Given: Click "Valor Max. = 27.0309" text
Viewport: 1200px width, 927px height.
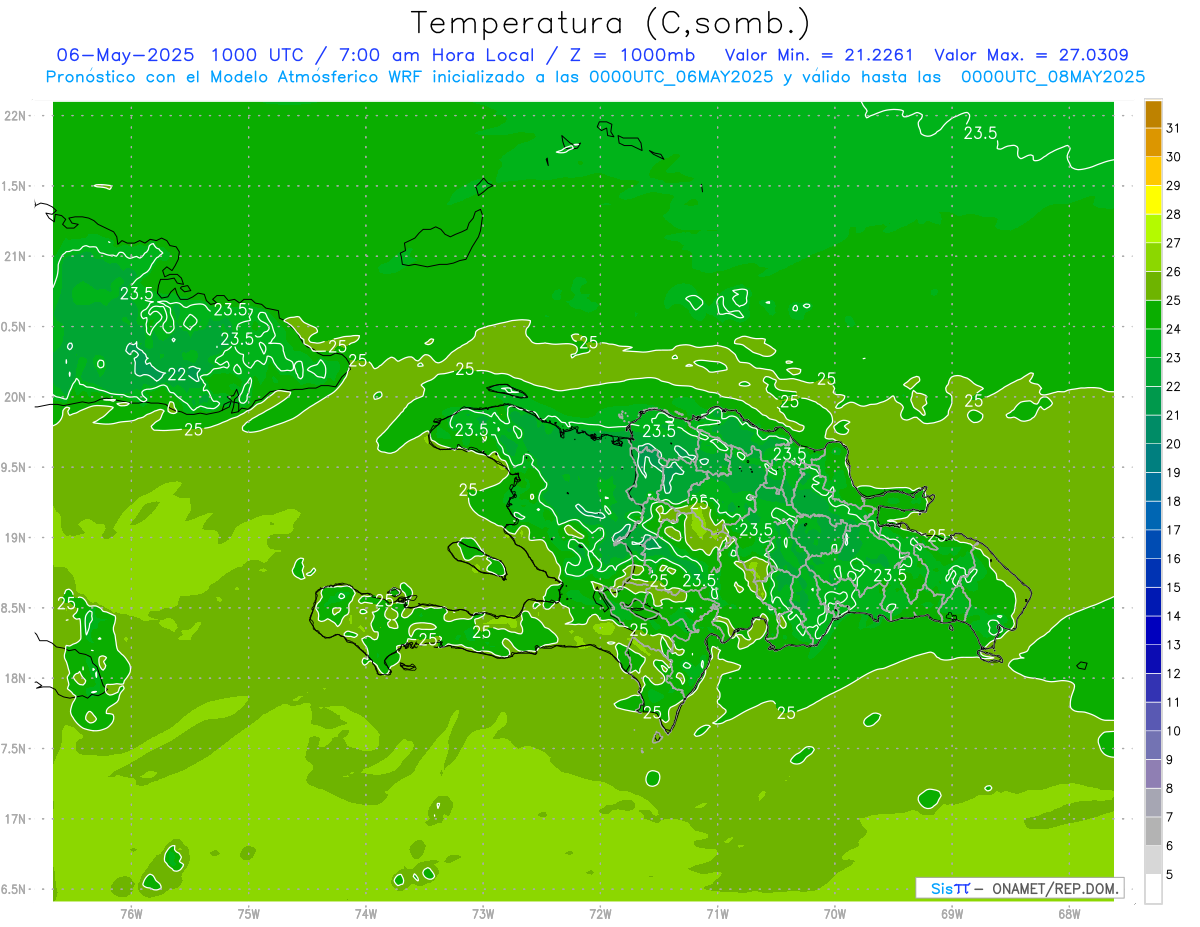Looking at the screenshot, I should coord(1032,54).
